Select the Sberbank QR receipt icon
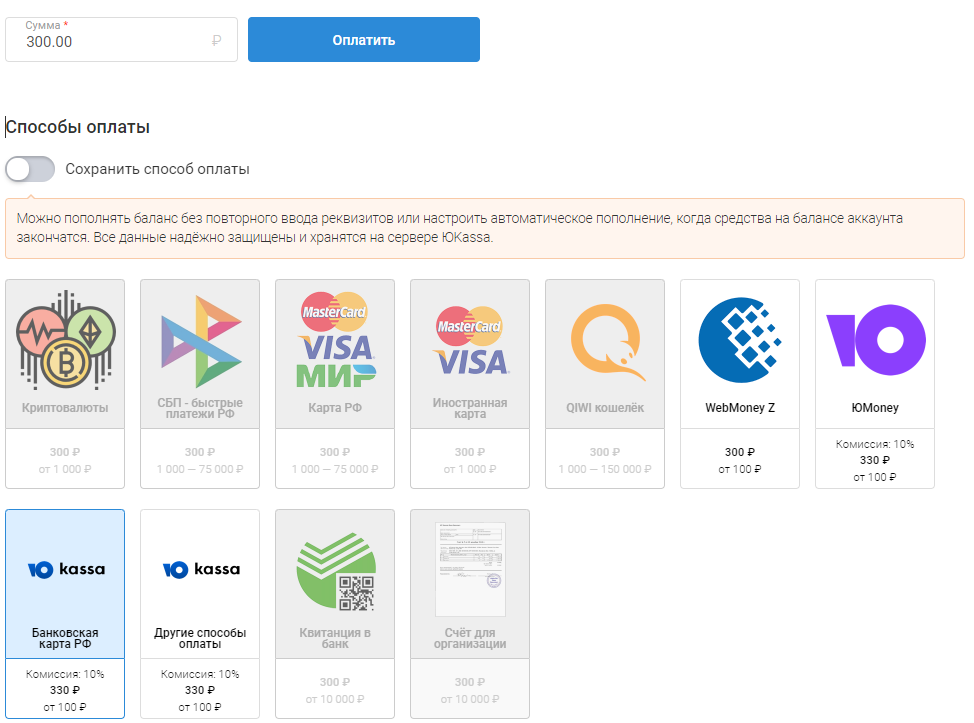This screenshot has height=723, width=974. 335,571
